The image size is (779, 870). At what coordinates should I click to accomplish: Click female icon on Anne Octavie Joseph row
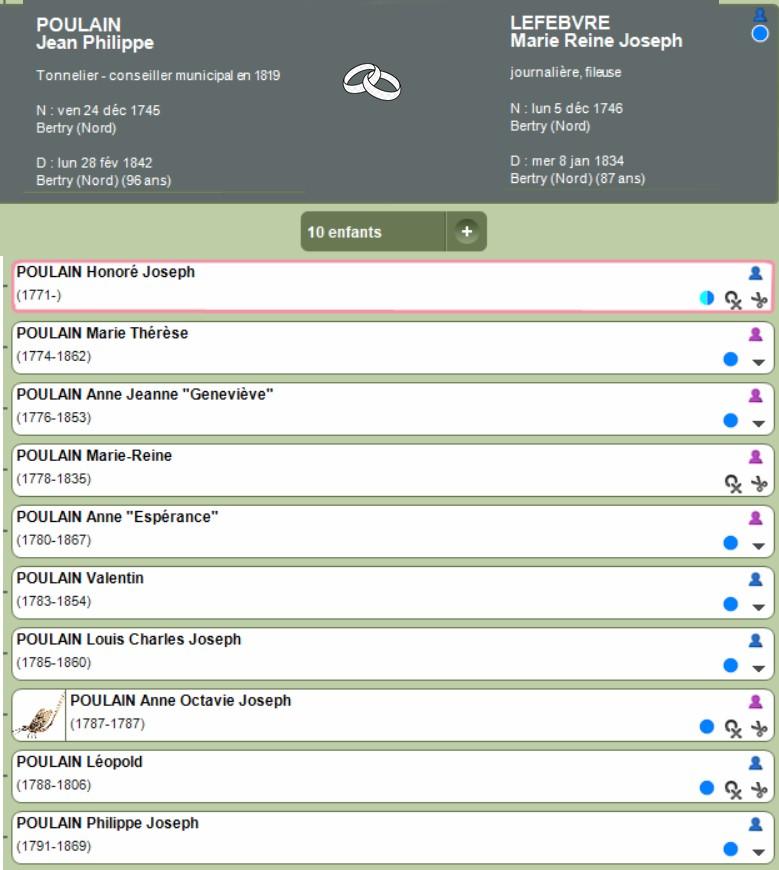[x=755, y=702]
